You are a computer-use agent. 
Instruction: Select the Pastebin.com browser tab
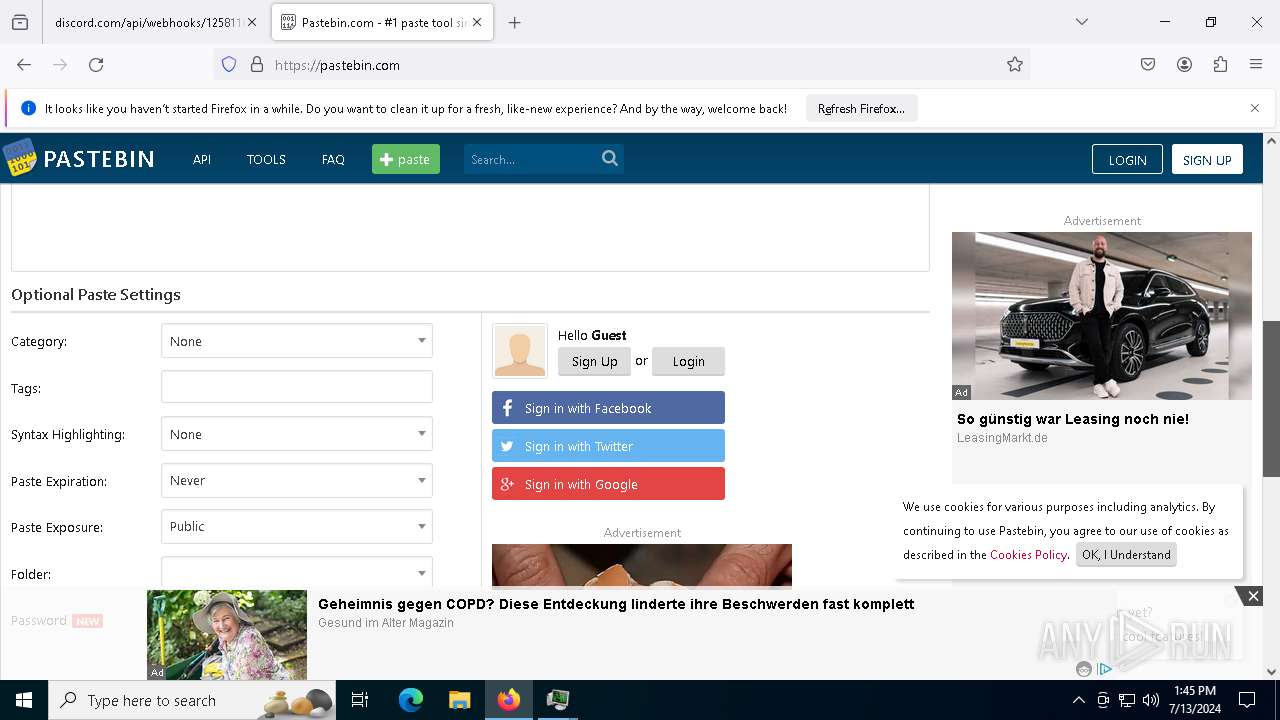[381, 22]
